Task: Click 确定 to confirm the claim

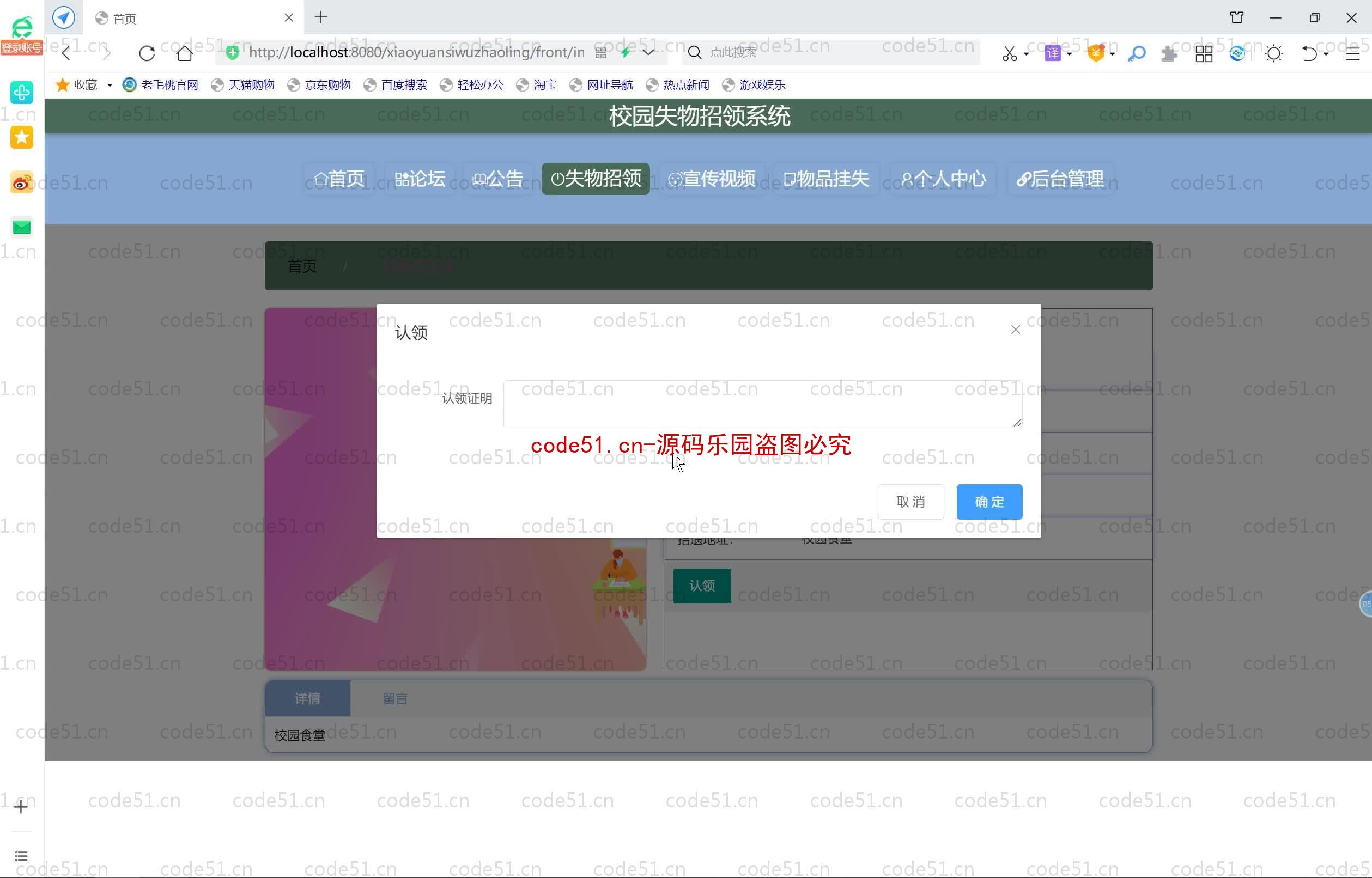Action: 989,502
